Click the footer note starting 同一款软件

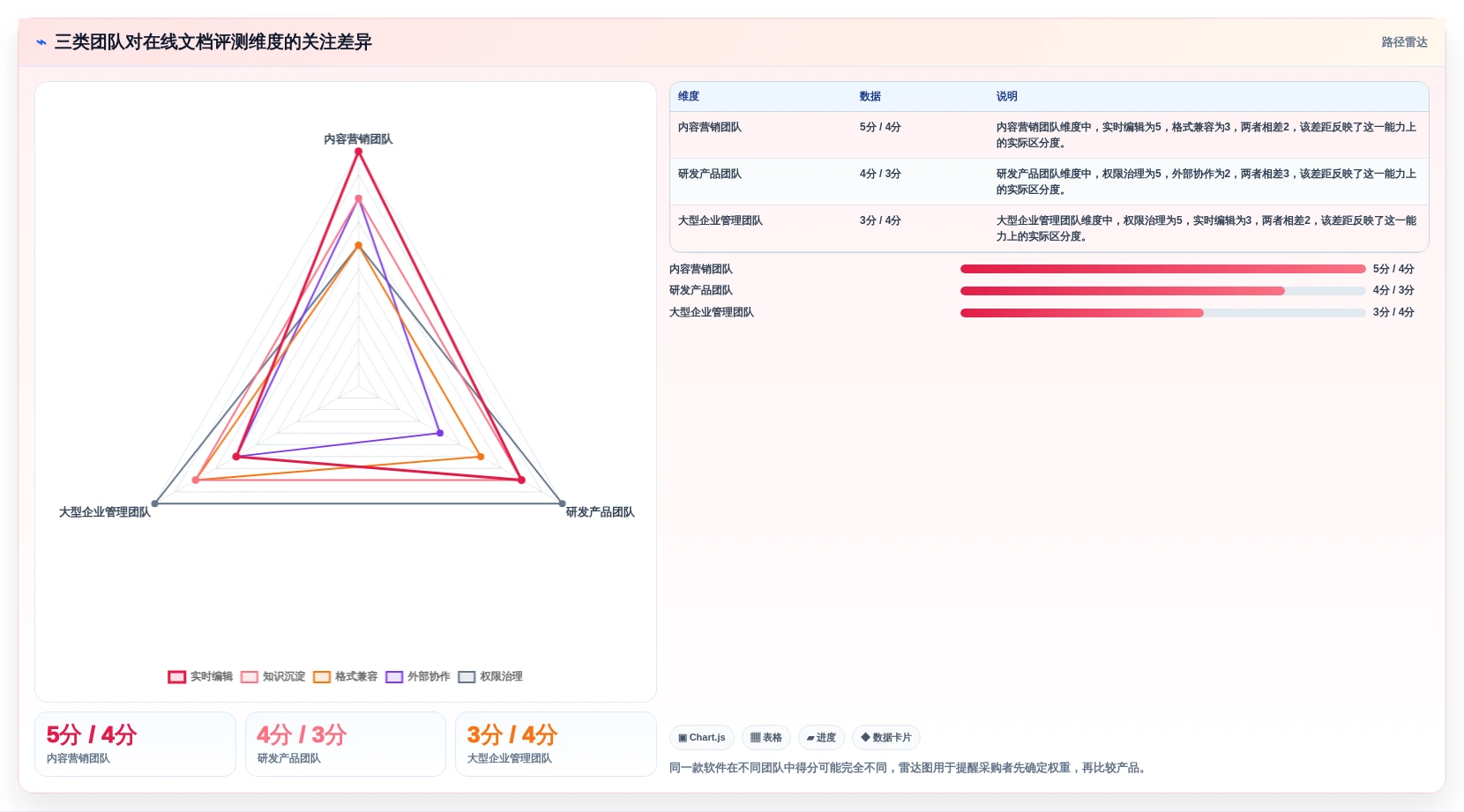coord(910,768)
